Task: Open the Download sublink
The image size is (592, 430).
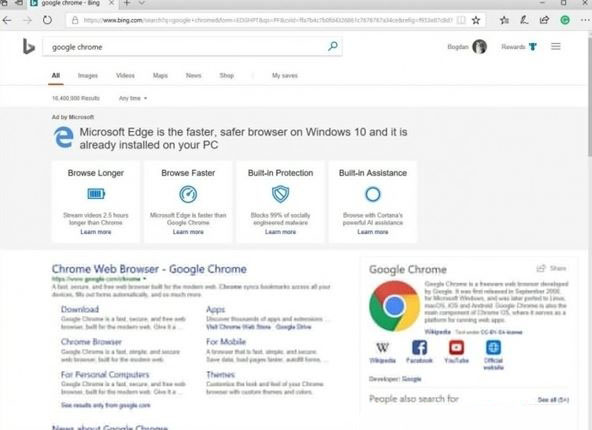Action: coord(80,309)
